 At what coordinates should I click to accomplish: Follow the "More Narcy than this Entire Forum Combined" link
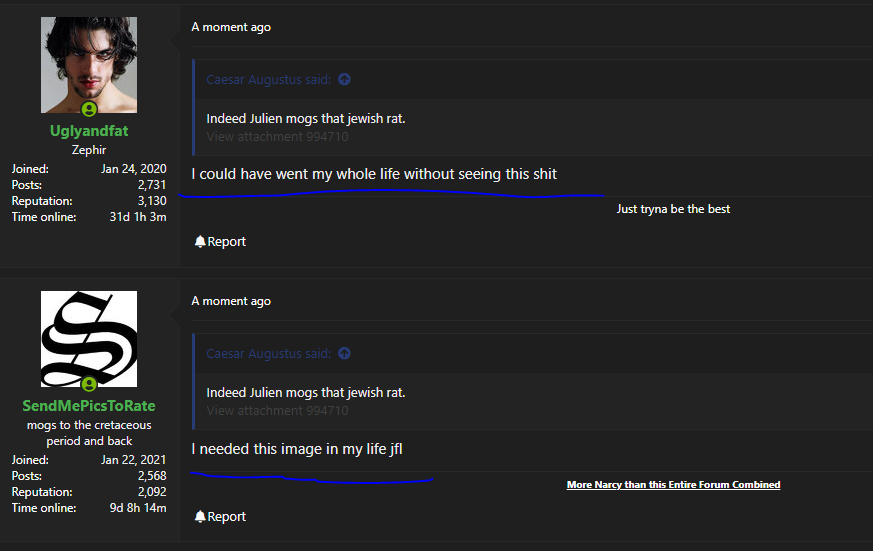tap(673, 485)
